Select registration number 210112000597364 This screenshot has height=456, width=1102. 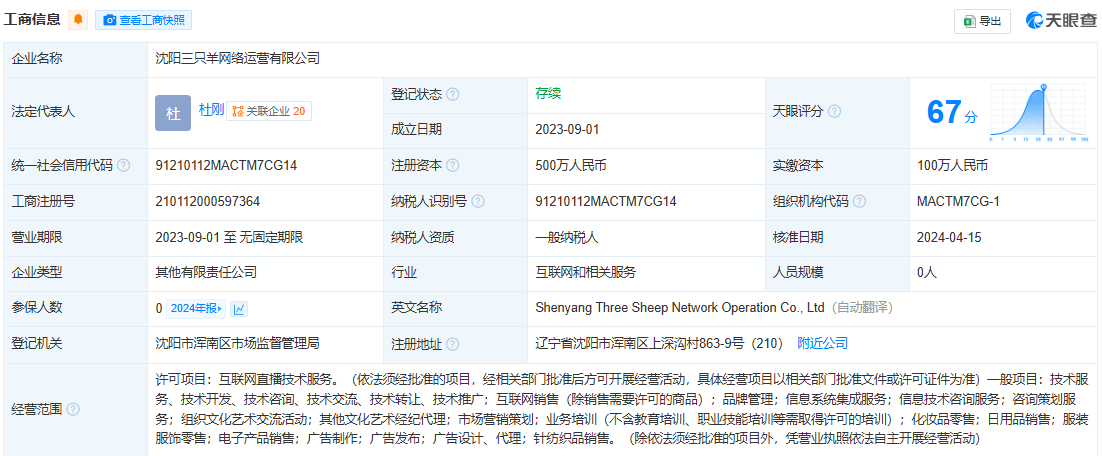tap(208, 202)
